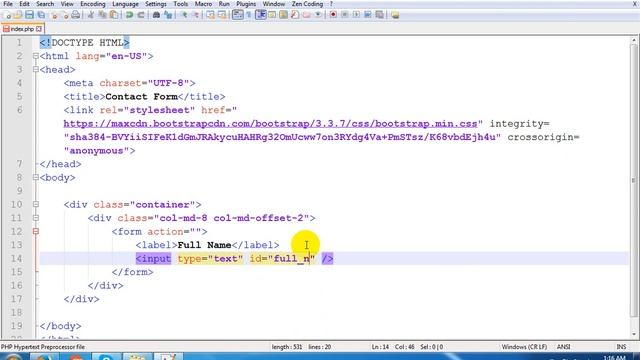Screen dimensions: 640x360
Task: Click the User Defined Language icon
Action: (271, 15)
